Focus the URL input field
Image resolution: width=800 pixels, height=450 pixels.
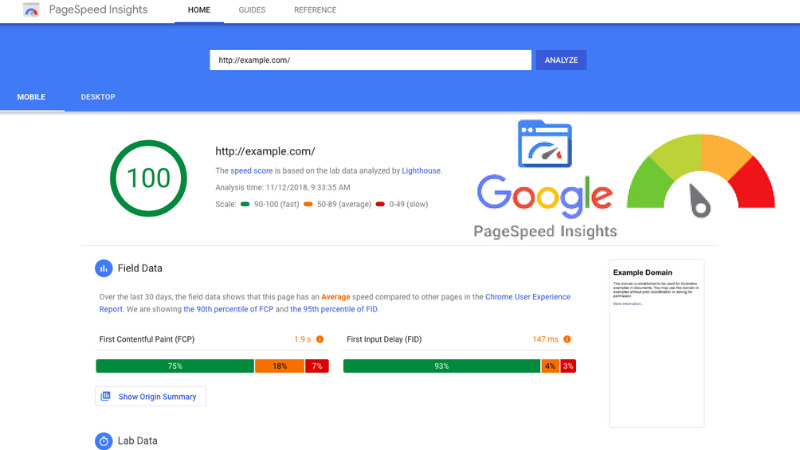[370, 60]
